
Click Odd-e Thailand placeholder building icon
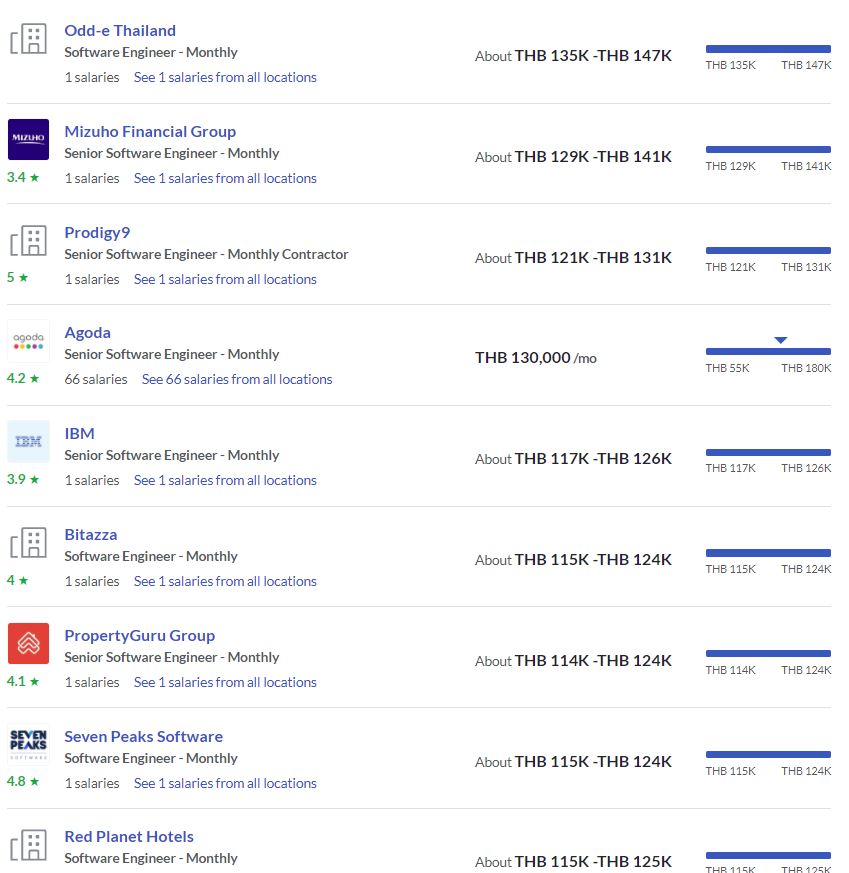click(x=28, y=38)
